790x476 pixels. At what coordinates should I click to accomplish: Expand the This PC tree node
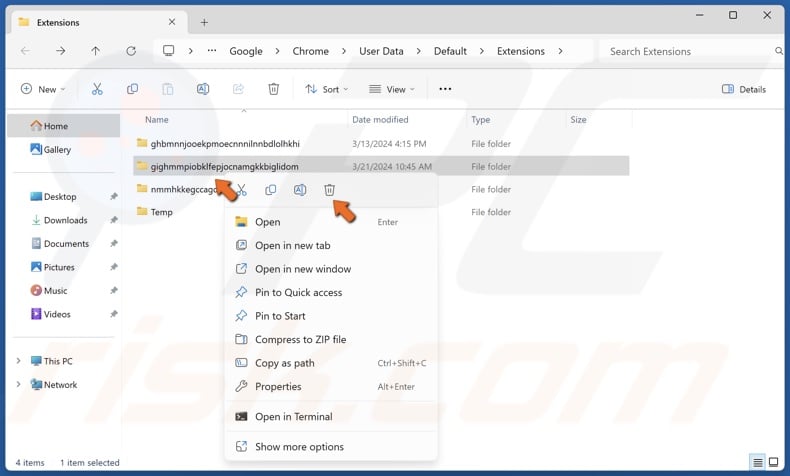click(18, 361)
